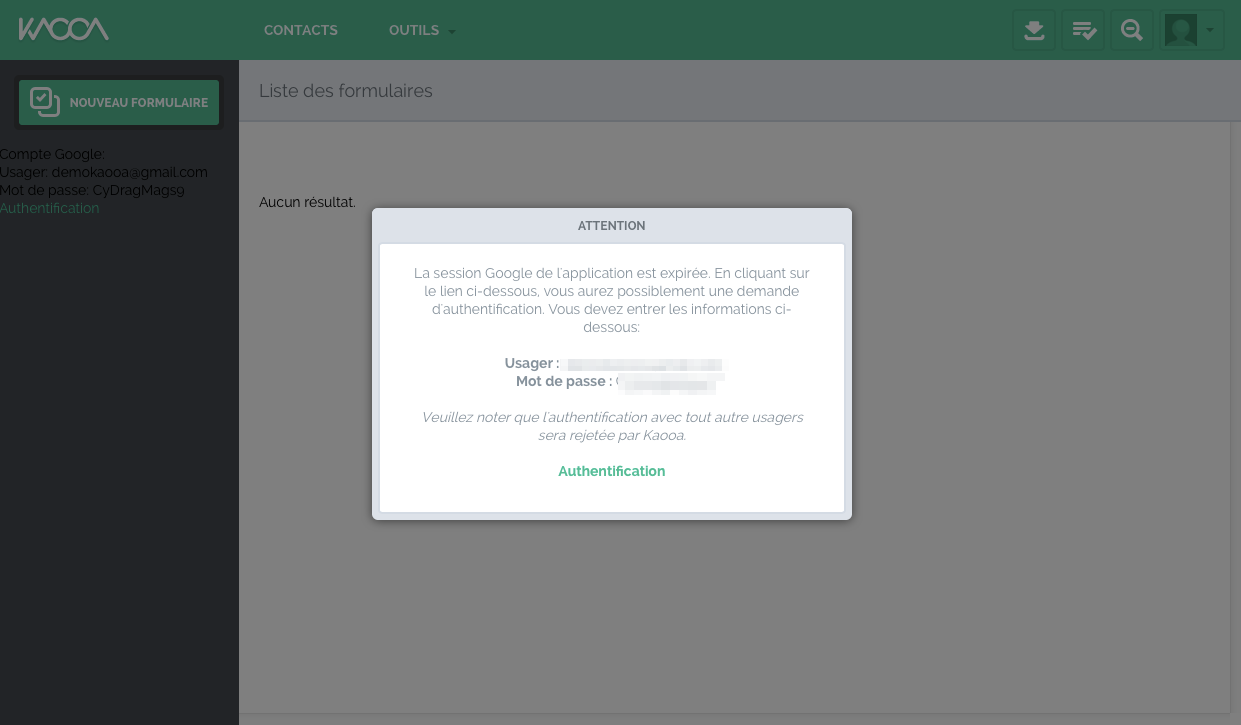Image resolution: width=1241 pixels, height=725 pixels.
Task: Open the user avatar menu
Action: [x=1192, y=30]
